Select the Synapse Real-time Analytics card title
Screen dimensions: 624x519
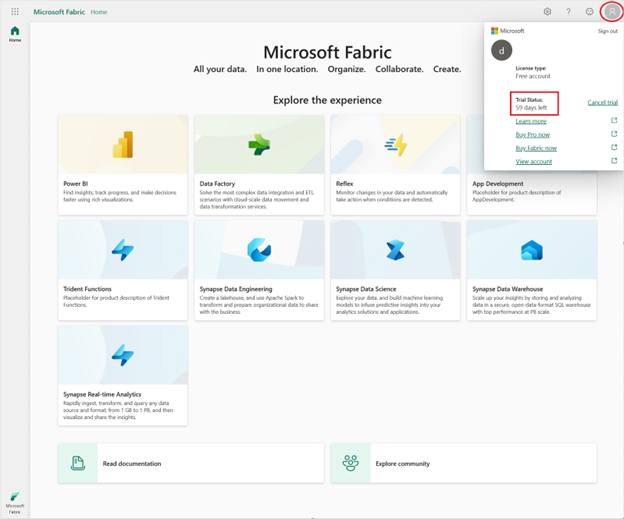[102, 394]
